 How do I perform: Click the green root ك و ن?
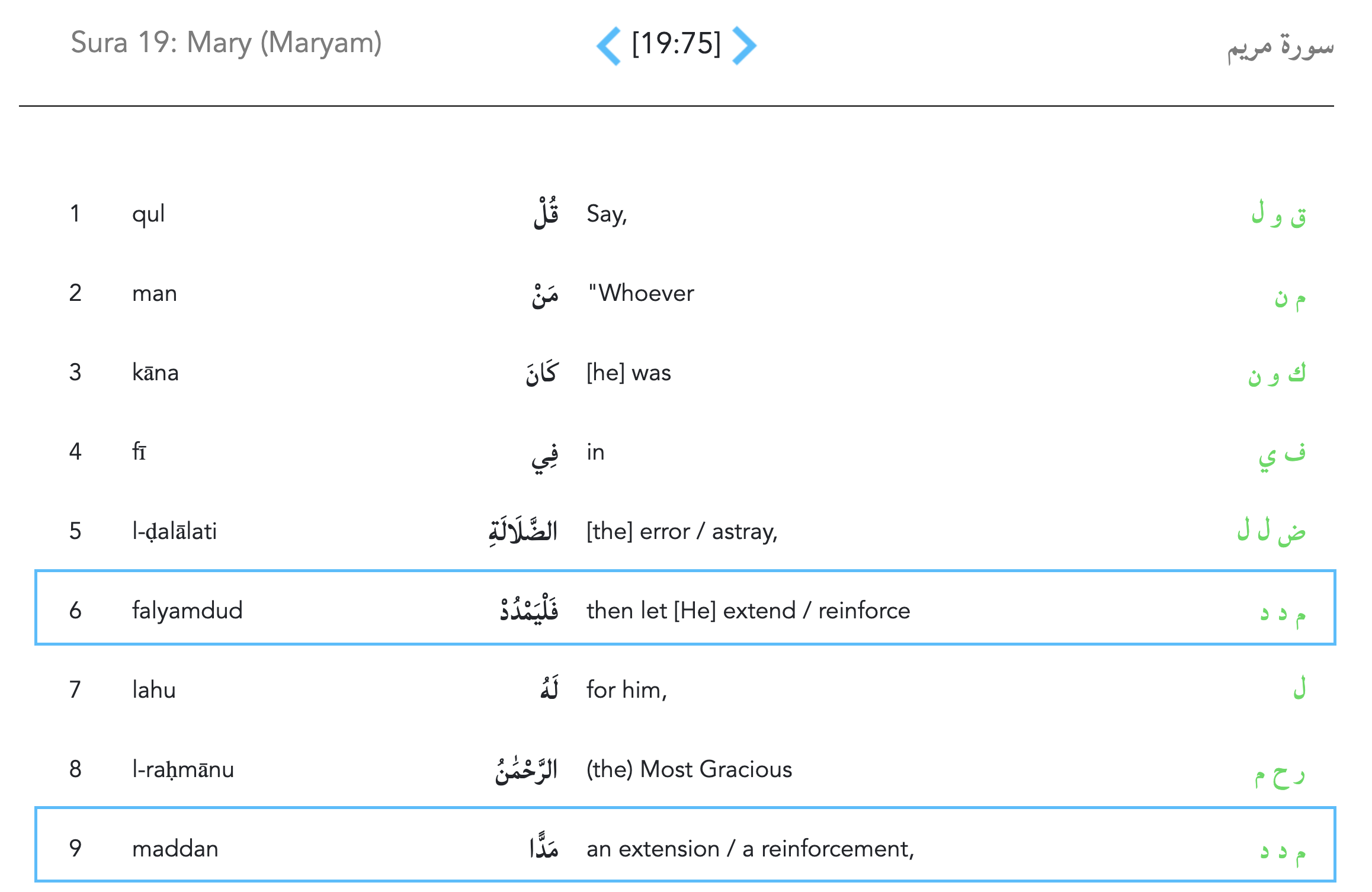pos(1277,374)
